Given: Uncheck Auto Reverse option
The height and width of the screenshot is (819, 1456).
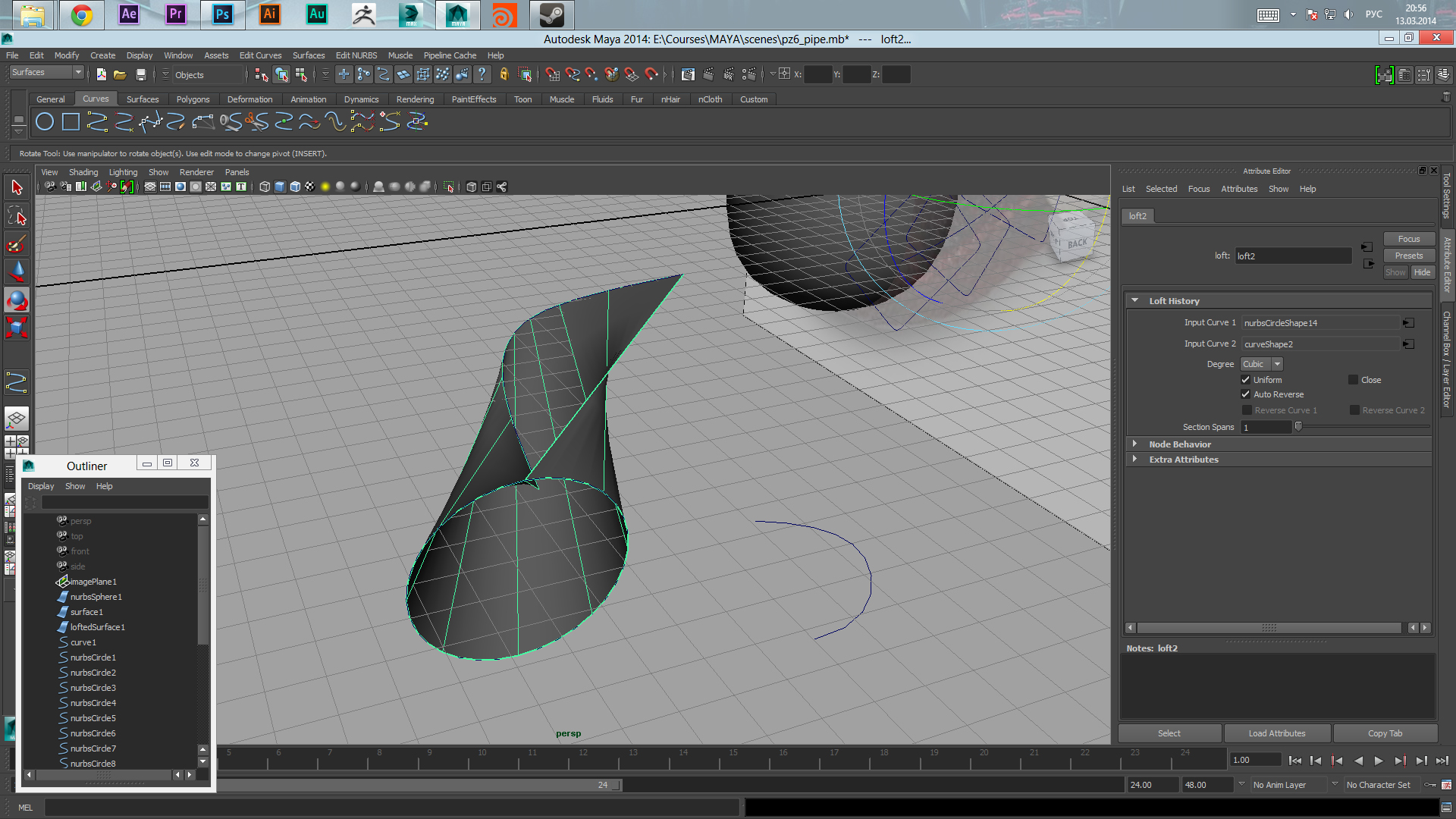Looking at the screenshot, I should (x=1245, y=394).
